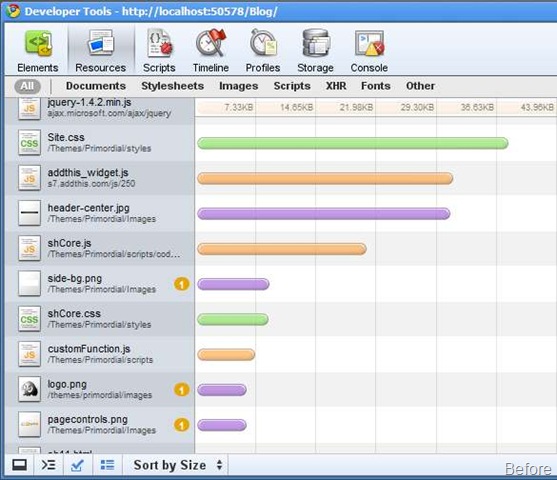The width and height of the screenshot is (557, 480).
Task: Toggle small resource rows view
Action: click(107, 465)
